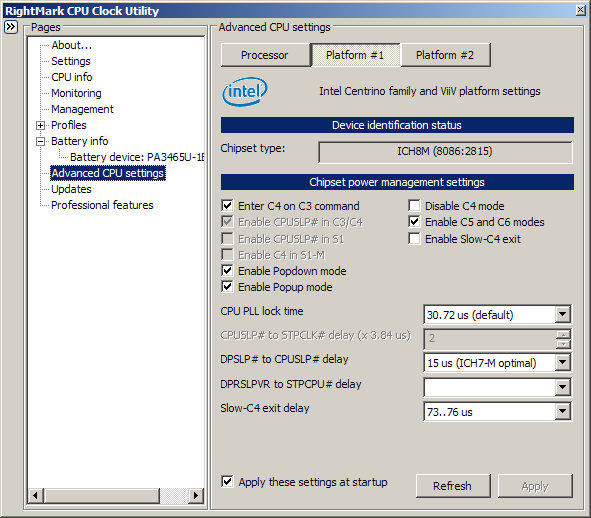Switch to the Platform #1 tab
Viewport: 591px width, 518px height.
355,55
